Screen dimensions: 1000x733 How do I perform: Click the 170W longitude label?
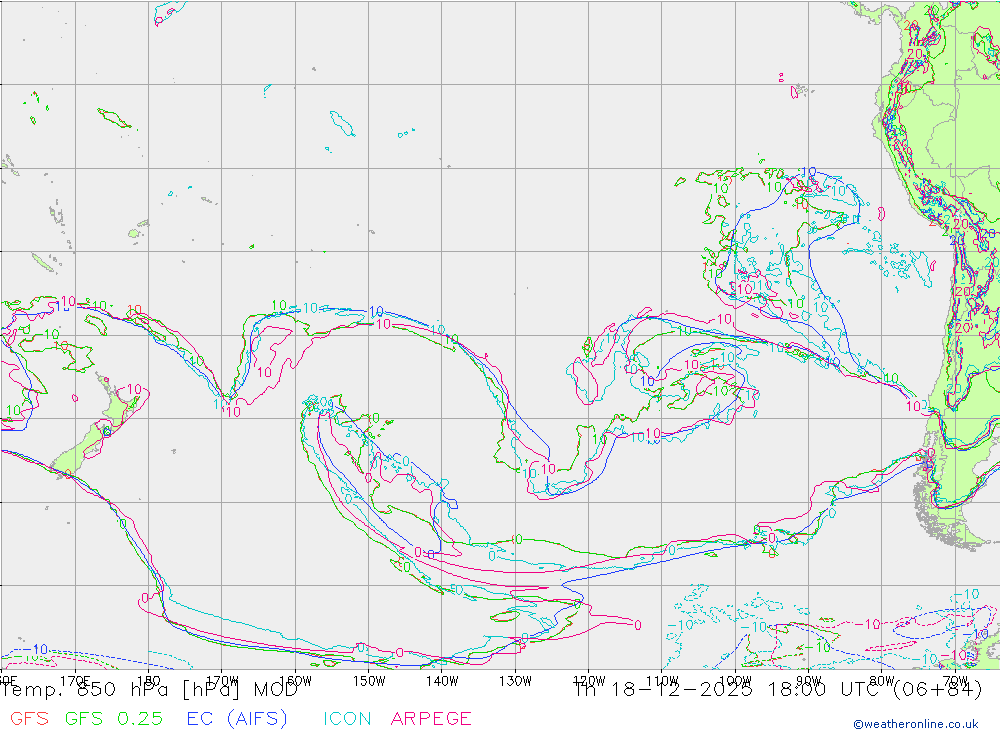[223, 681]
